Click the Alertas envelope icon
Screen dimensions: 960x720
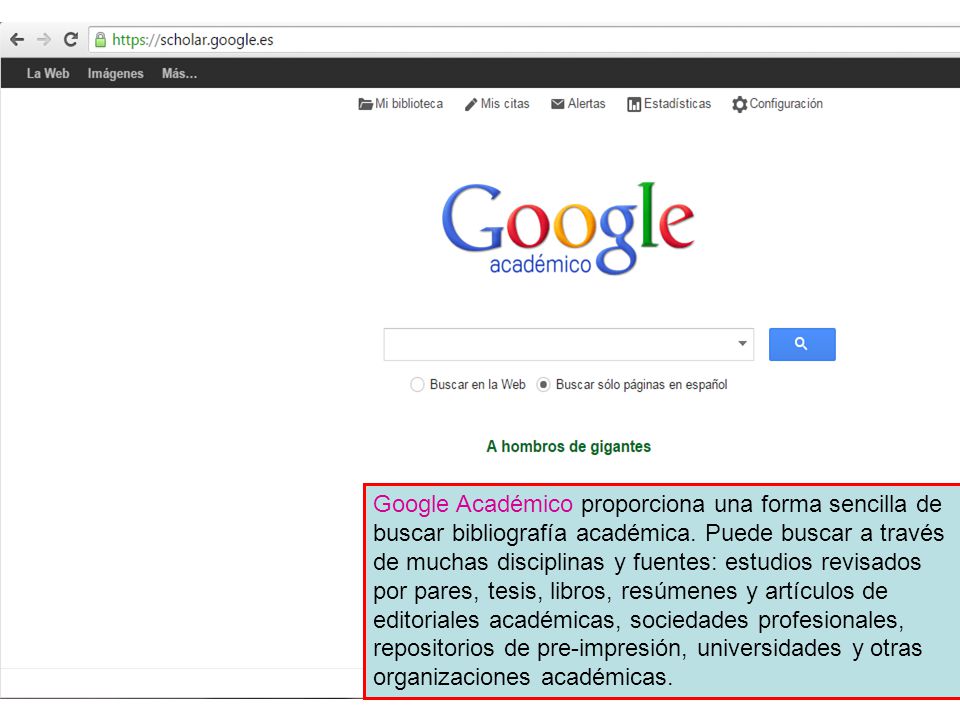click(558, 104)
